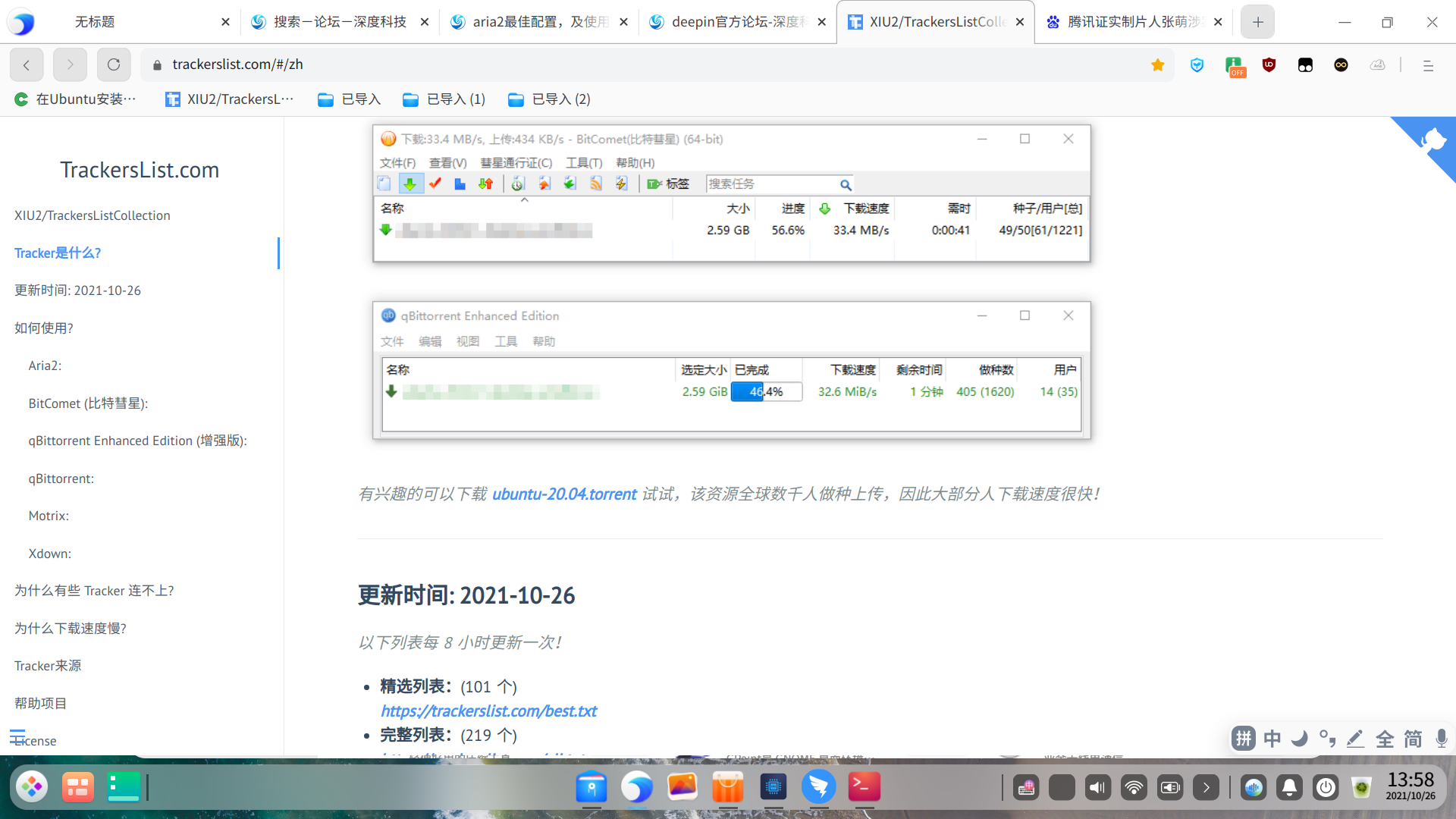1456x819 pixels.
Task: Toggle simplified/traditional Chinese 简
Action: pyautogui.click(x=1413, y=739)
